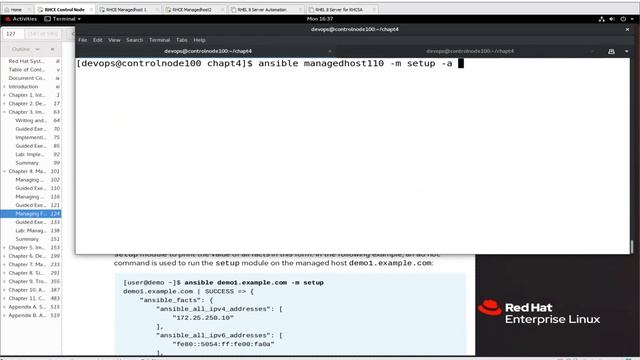Select the first devops@controlnode100 terminal tab

pos(208,51)
